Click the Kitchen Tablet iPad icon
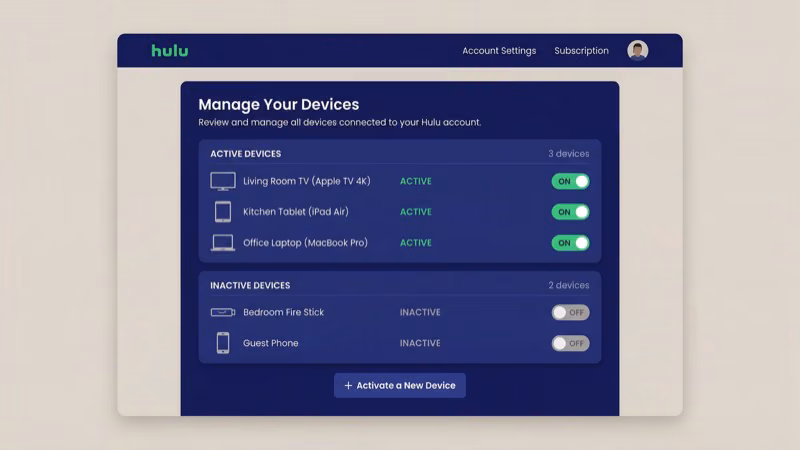The image size is (800, 450). click(223, 212)
